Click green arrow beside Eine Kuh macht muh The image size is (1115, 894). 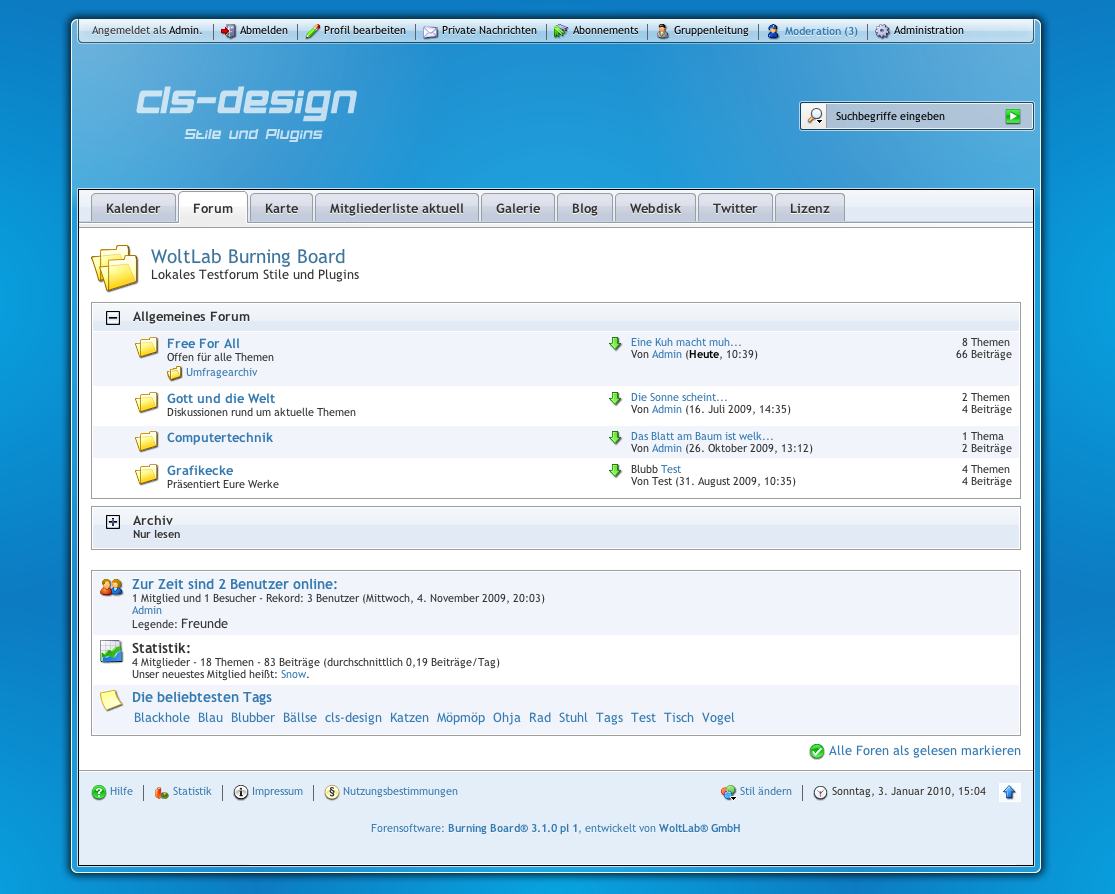click(x=615, y=344)
